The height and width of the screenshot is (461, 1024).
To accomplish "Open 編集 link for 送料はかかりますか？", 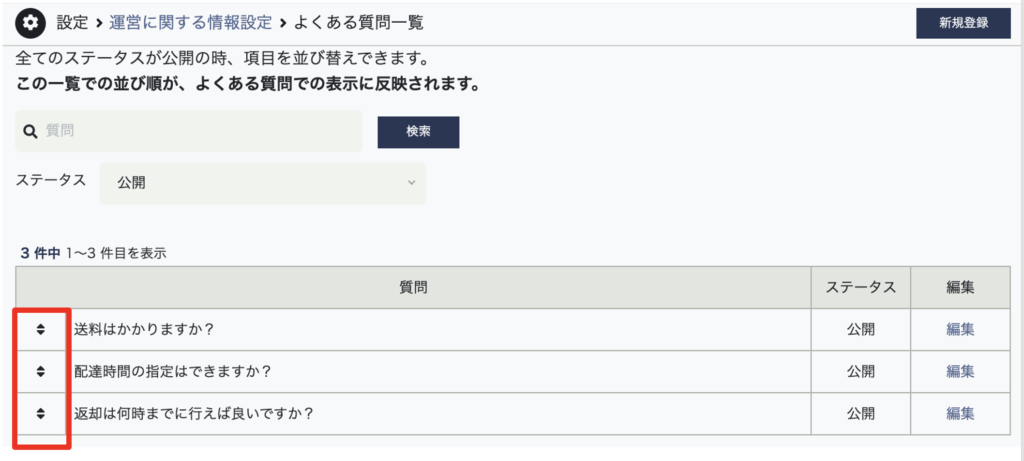I will (960, 329).
